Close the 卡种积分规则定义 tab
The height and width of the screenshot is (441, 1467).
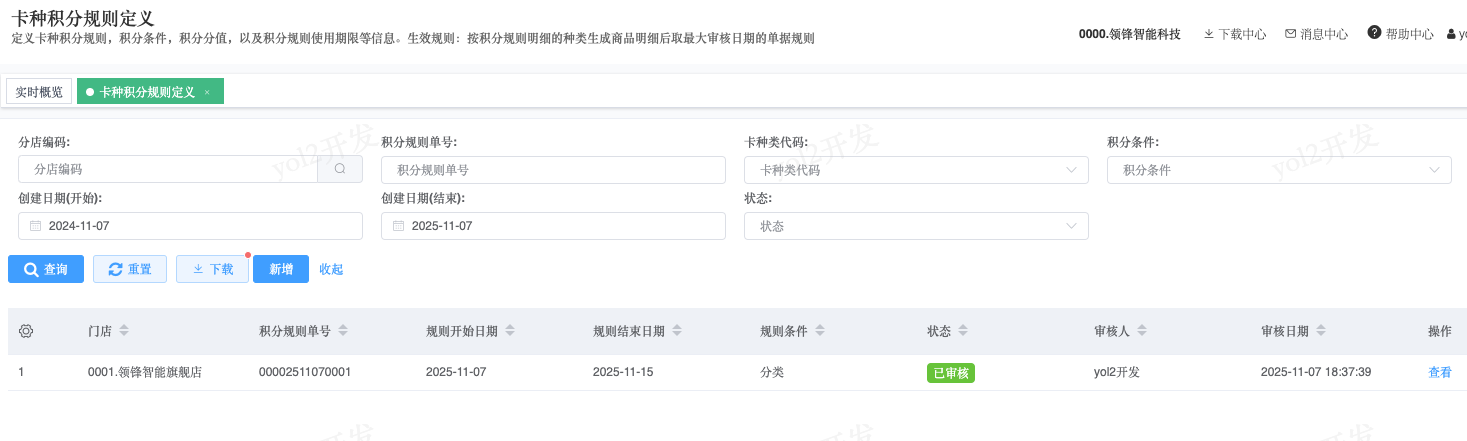(207, 92)
